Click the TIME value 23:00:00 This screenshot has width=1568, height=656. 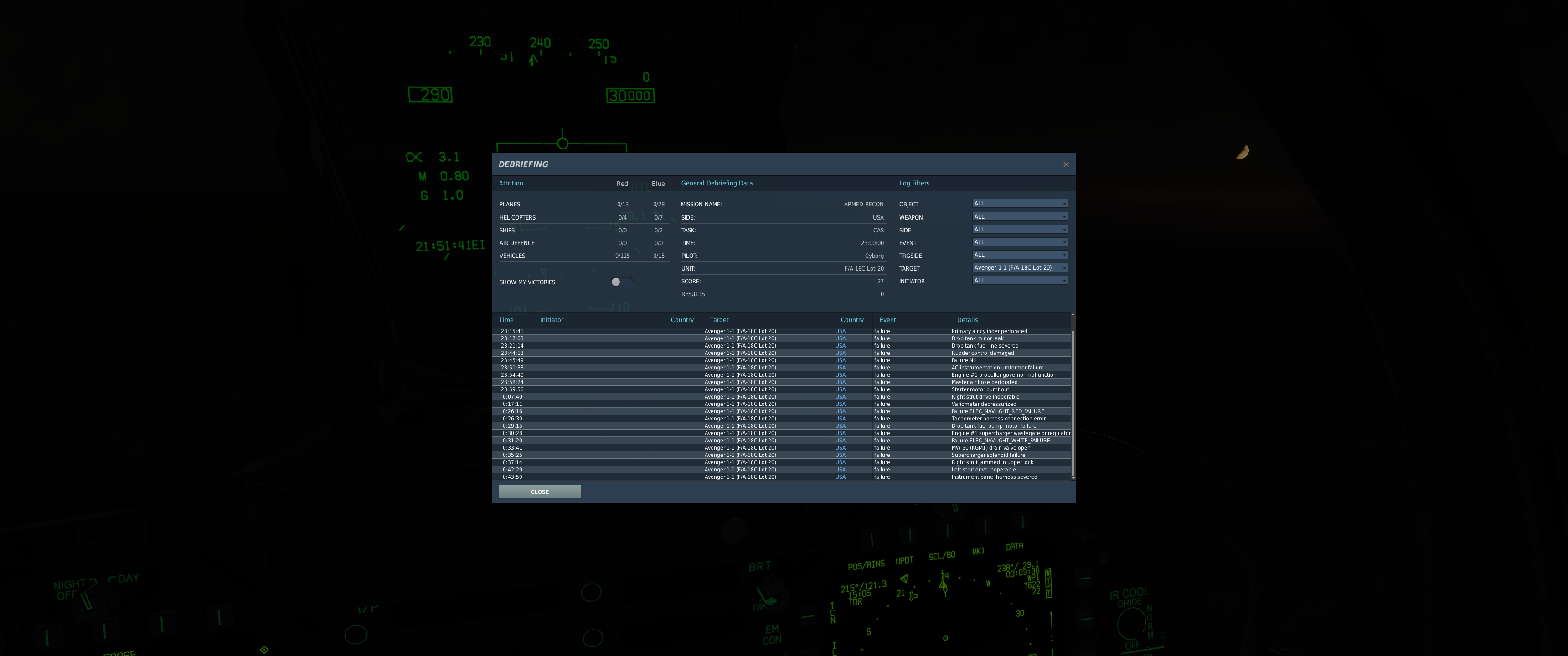[x=872, y=243]
